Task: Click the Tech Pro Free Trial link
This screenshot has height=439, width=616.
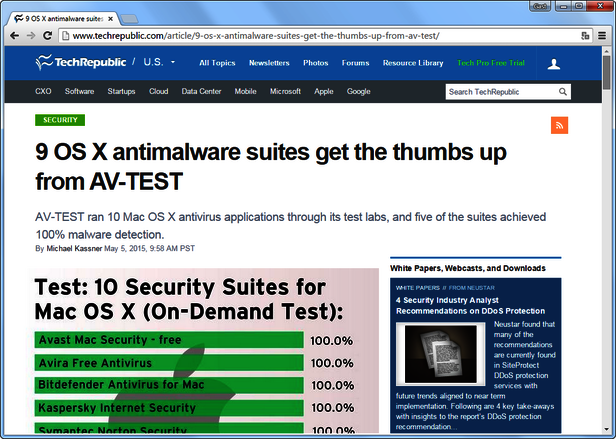Action: pyautogui.click(x=491, y=63)
